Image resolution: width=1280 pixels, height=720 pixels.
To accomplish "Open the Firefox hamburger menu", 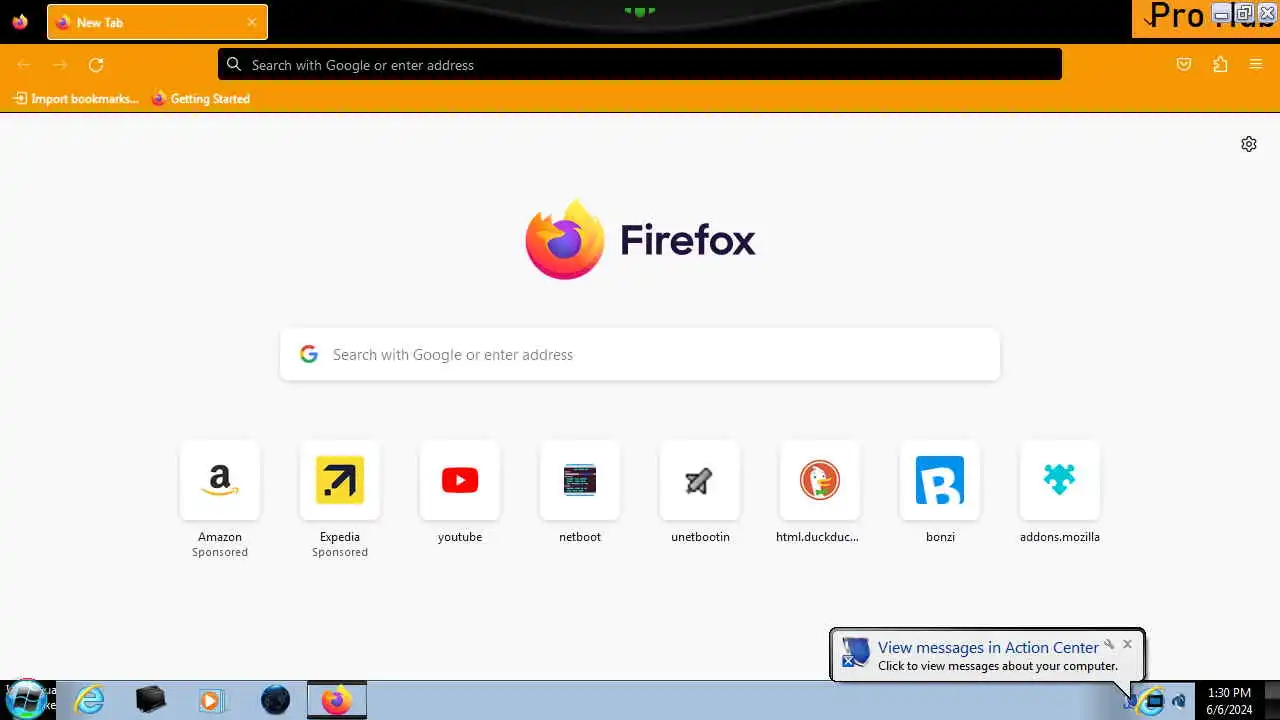I will pyautogui.click(x=1256, y=65).
